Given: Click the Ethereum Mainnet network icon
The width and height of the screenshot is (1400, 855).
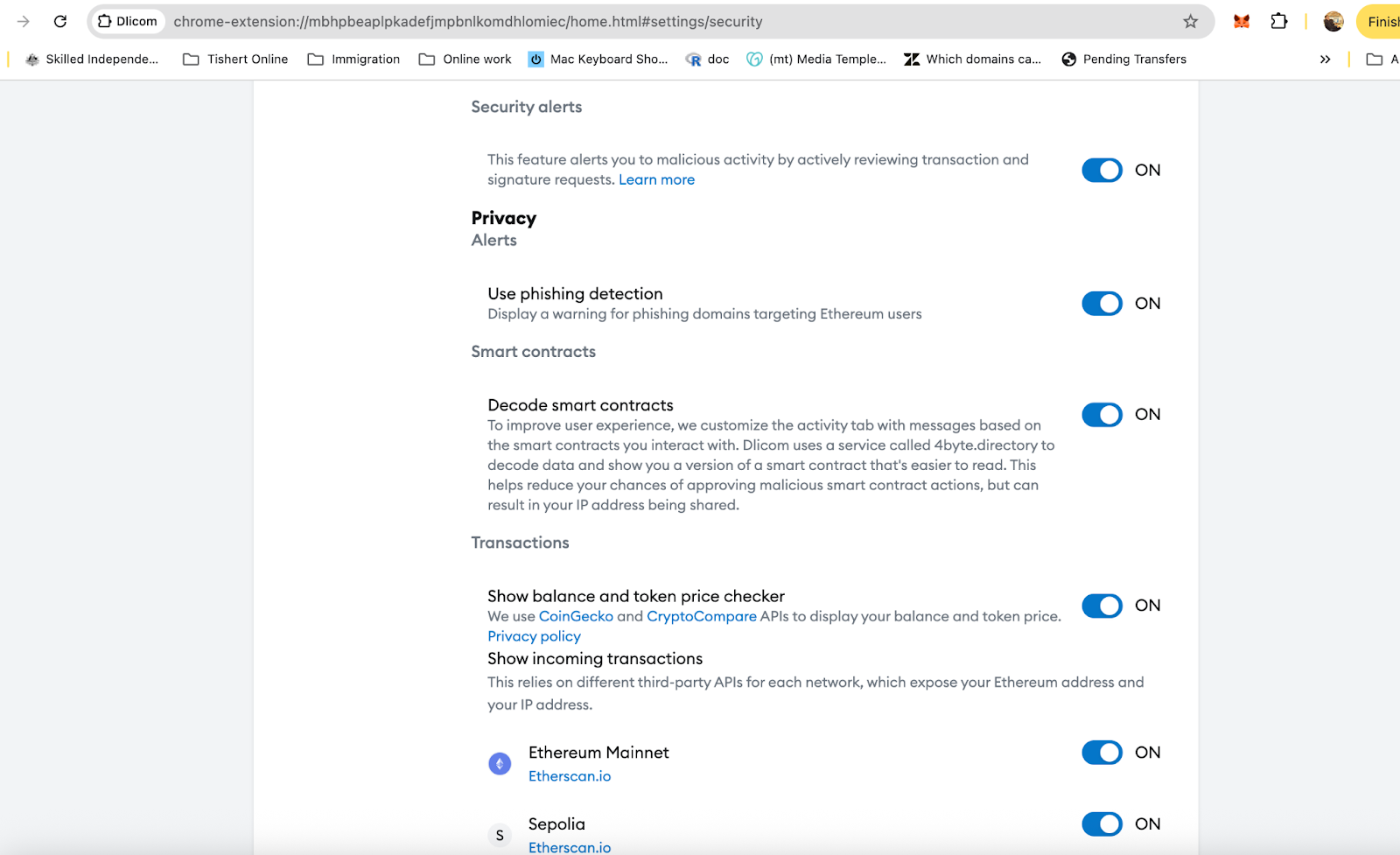Looking at the screenshot, I should [x=500, y=764].
